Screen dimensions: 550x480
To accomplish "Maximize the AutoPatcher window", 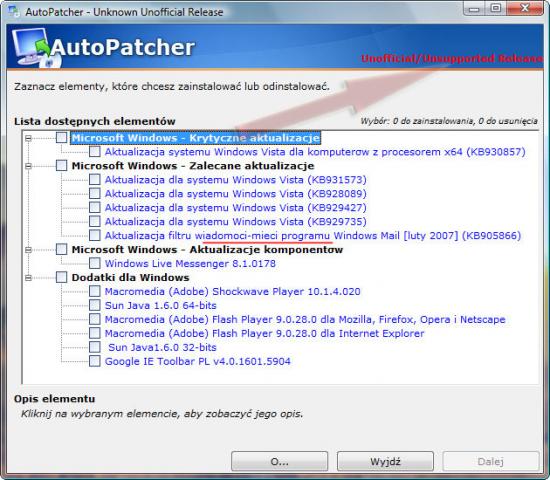I will point(495,8).
